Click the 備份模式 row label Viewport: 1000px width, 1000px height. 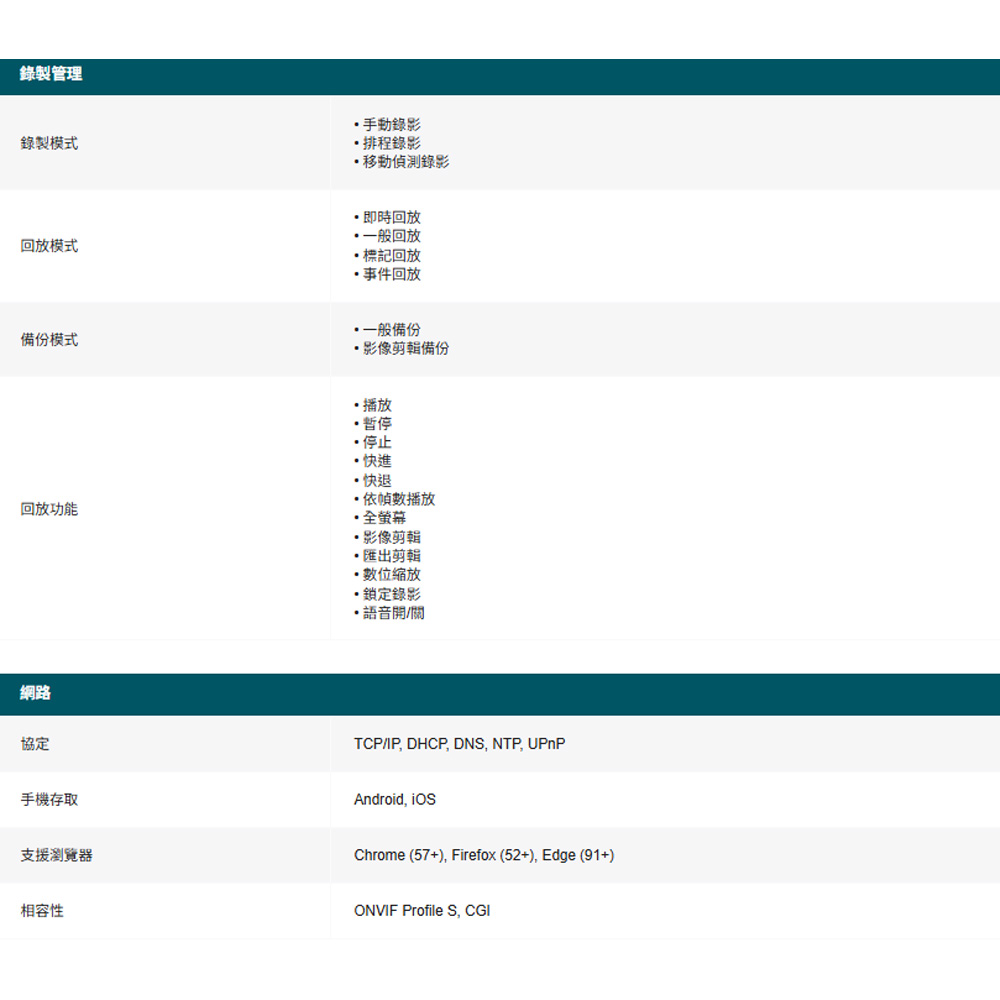click(x=49, y=340)
